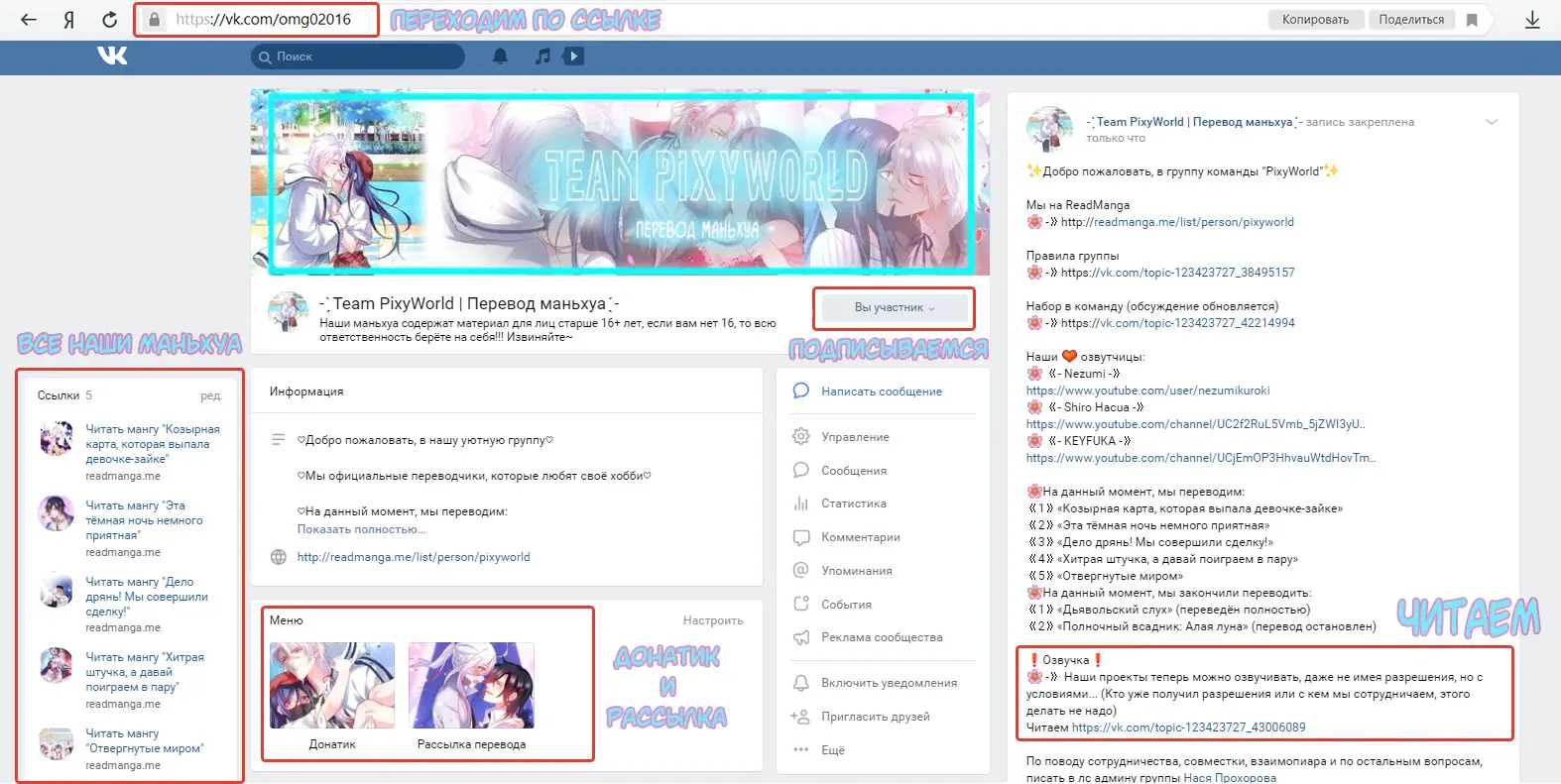Click the browser downloads arrow icon

click(x=1532, y=20)
